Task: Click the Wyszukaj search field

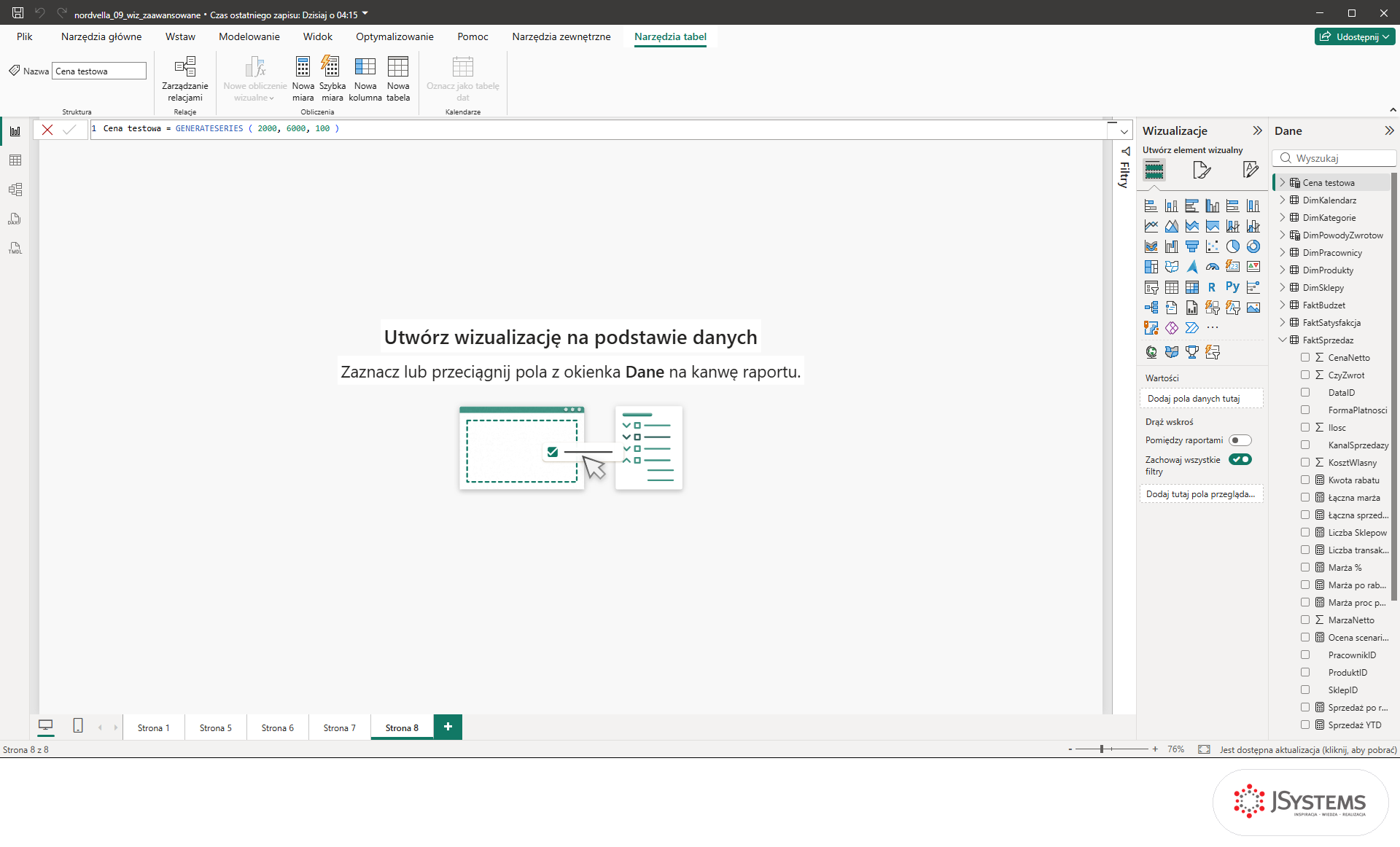Action: point(1334,158)
